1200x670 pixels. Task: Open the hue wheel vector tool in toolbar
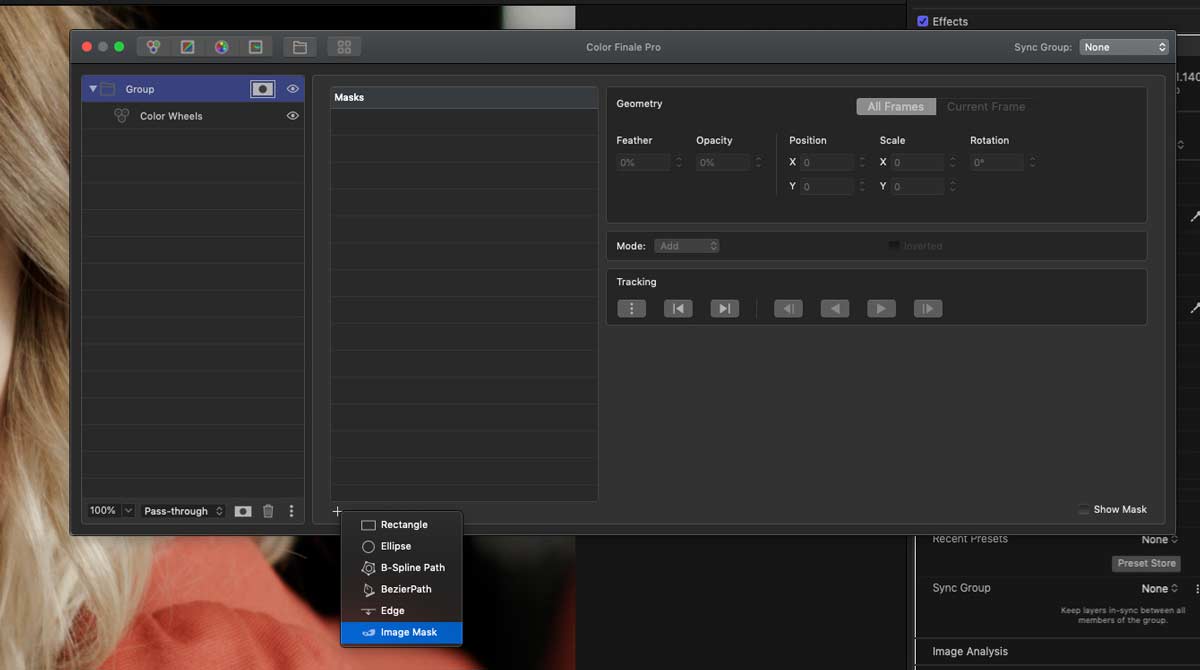coord(222,47)
